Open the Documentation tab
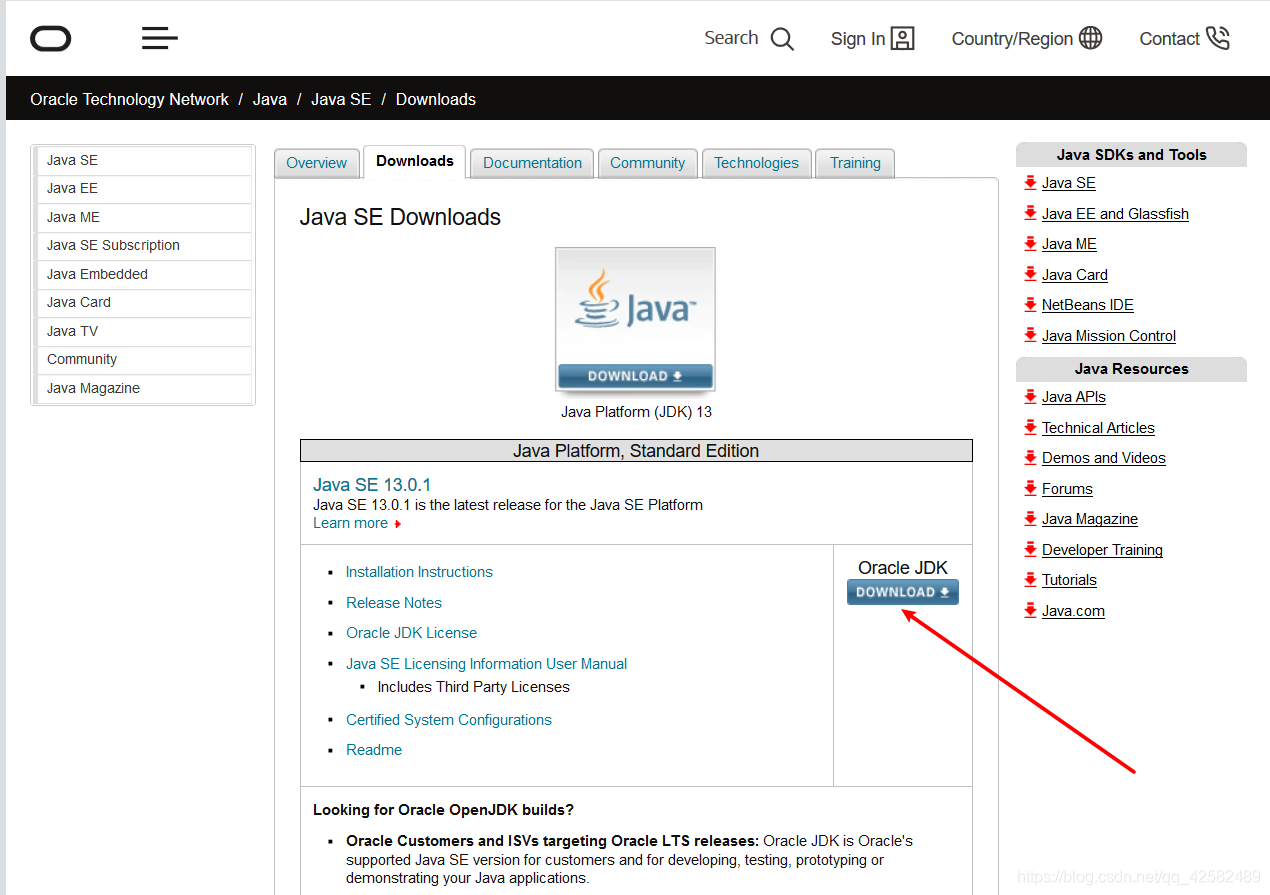The height and width of the screenshot is (895, 1270). (x=532, y=163)
